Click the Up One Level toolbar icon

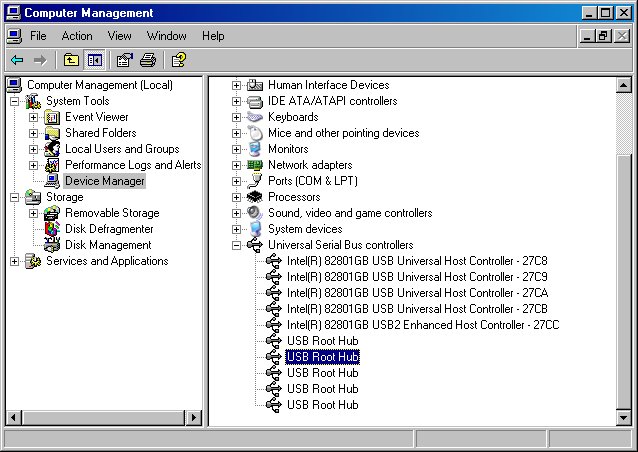[x=71, y=60]
